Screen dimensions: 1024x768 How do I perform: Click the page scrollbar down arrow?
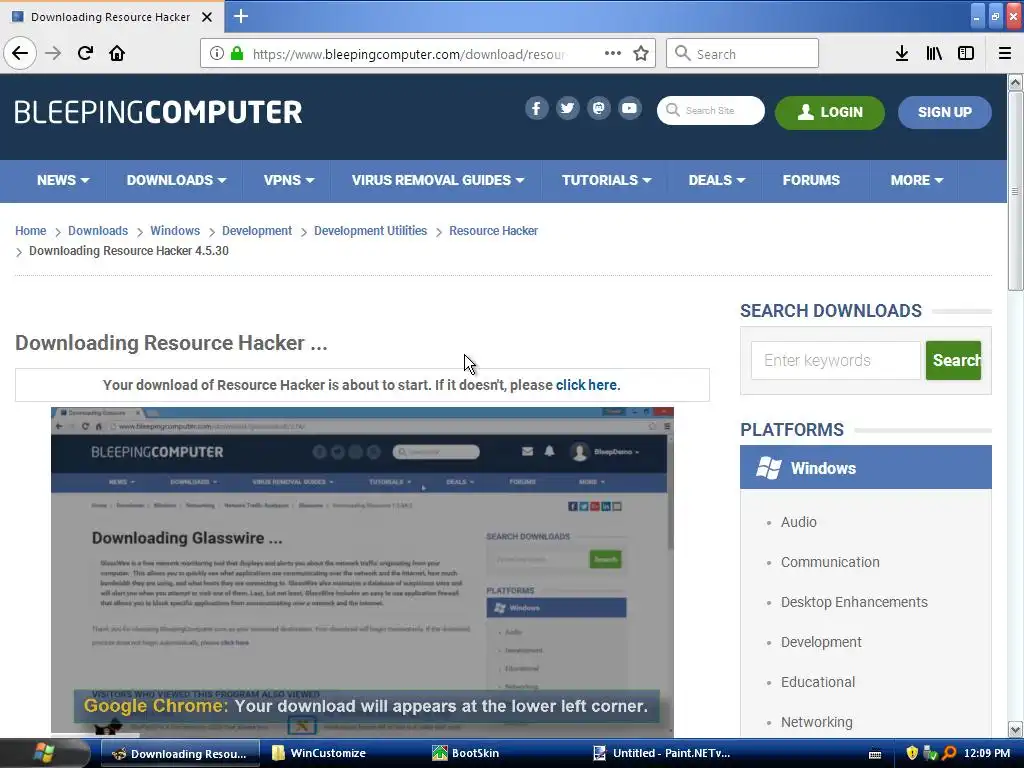[x=1015, y=729]
